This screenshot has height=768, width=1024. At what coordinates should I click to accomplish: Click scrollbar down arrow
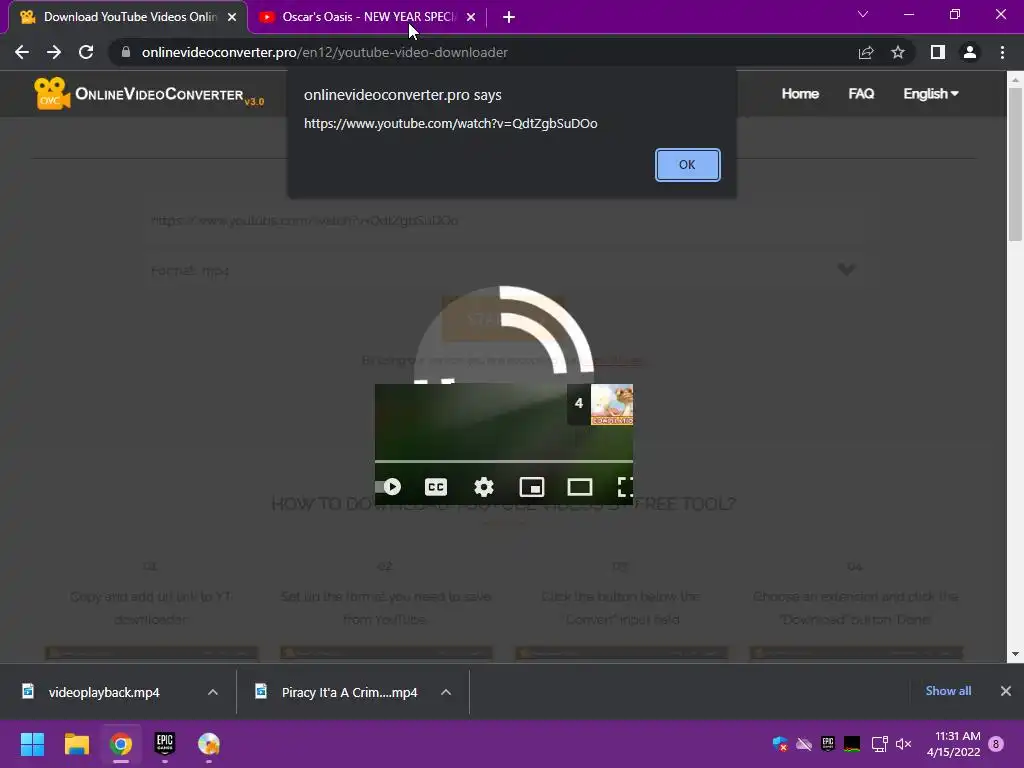(x=1015, y=654)
